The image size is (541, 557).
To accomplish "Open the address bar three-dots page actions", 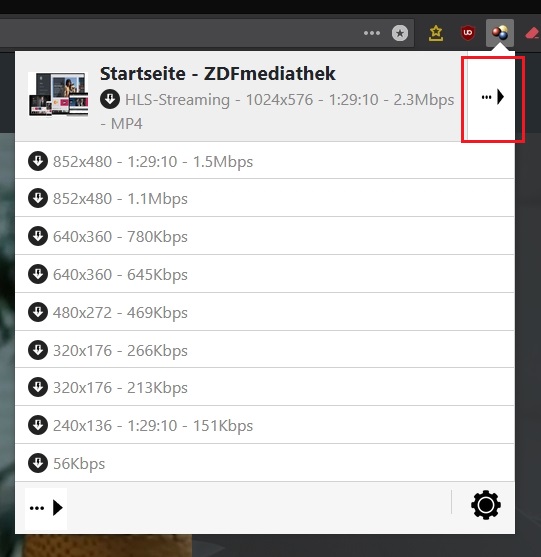I will [372, 33].
